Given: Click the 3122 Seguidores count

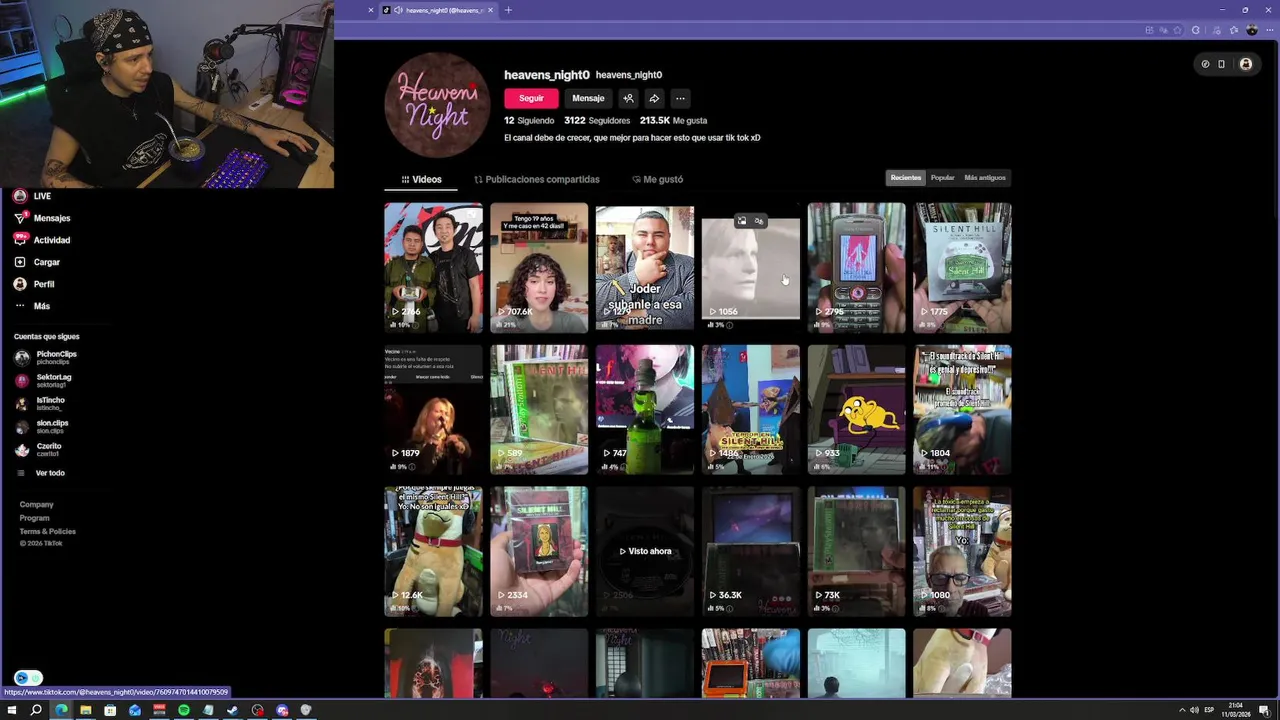Looking at the screenshot, I should 597,120.
